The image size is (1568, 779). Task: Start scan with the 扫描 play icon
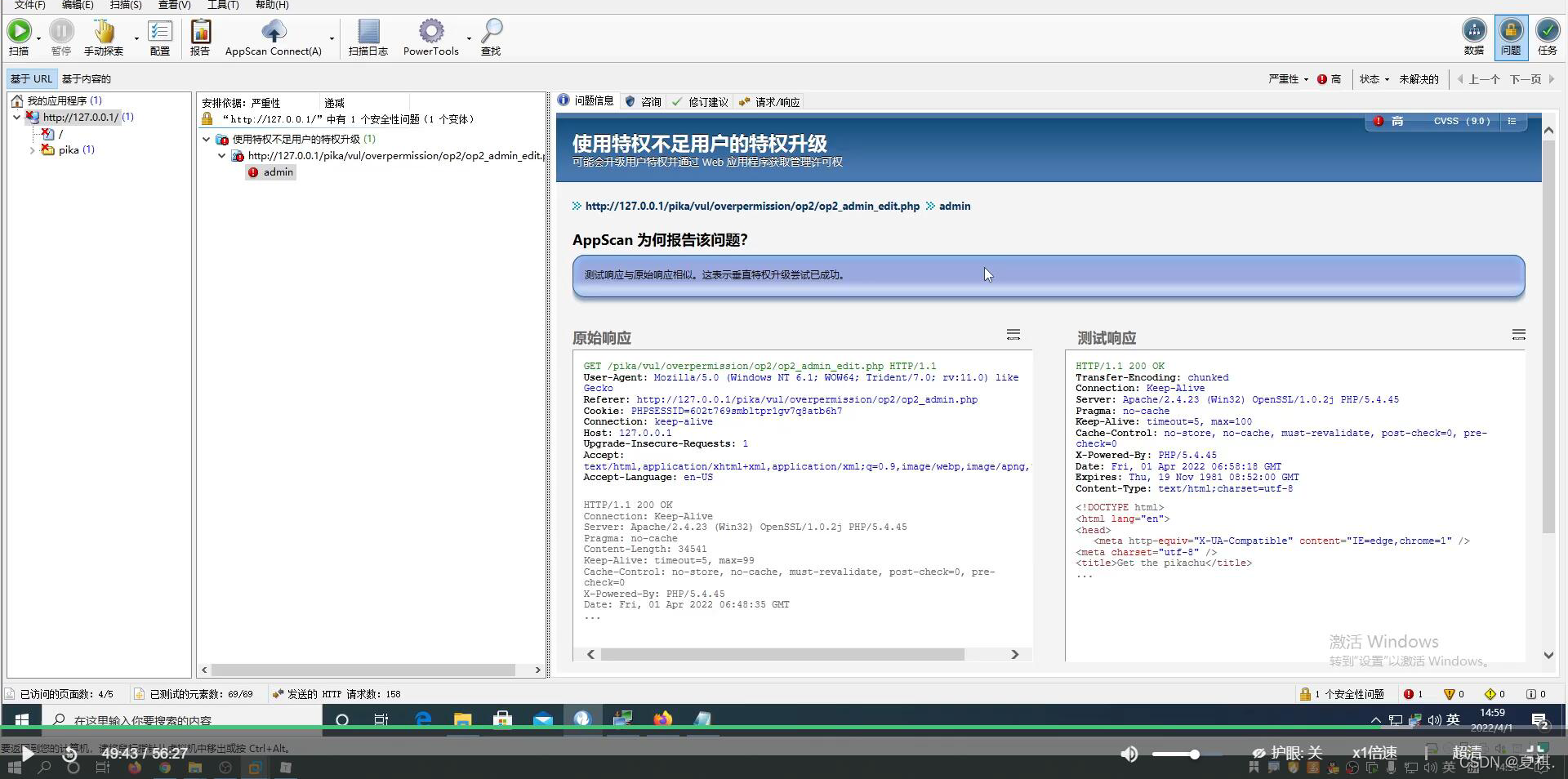click(18, 32)
